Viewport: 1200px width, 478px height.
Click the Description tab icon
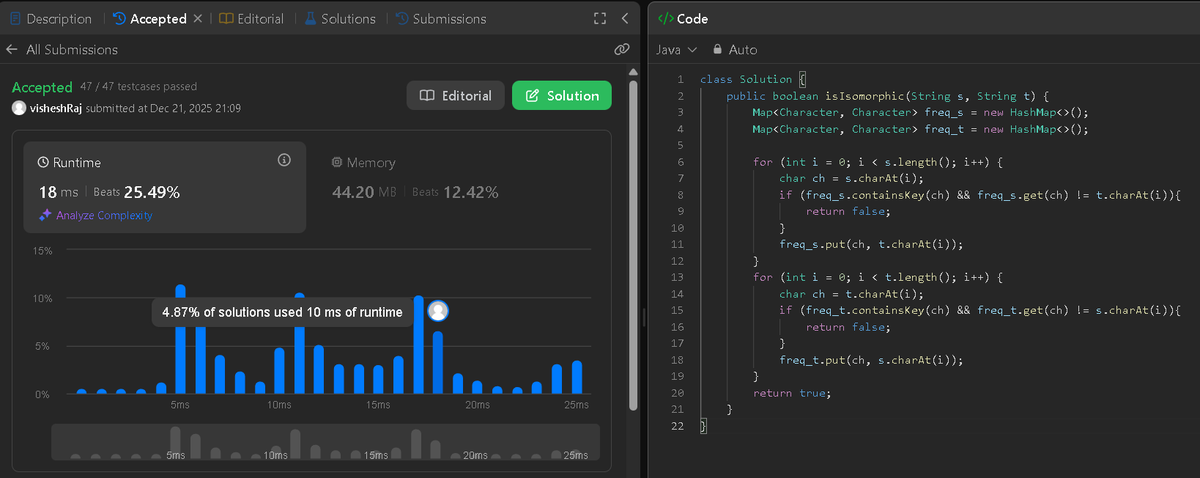15,19
